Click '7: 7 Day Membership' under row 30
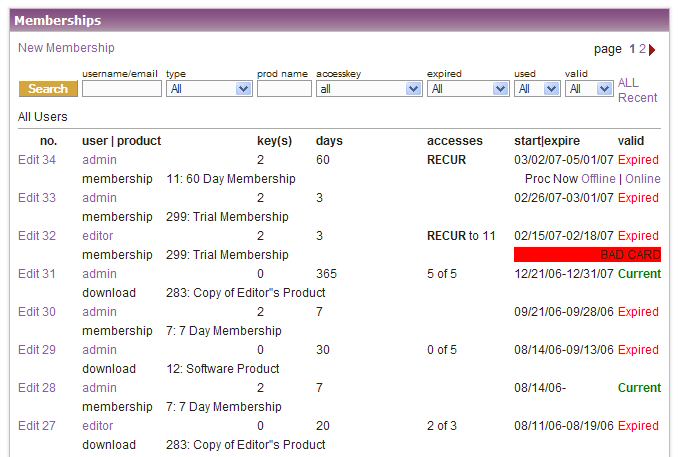The image size is (678, 457). click(x=224, y=331)
